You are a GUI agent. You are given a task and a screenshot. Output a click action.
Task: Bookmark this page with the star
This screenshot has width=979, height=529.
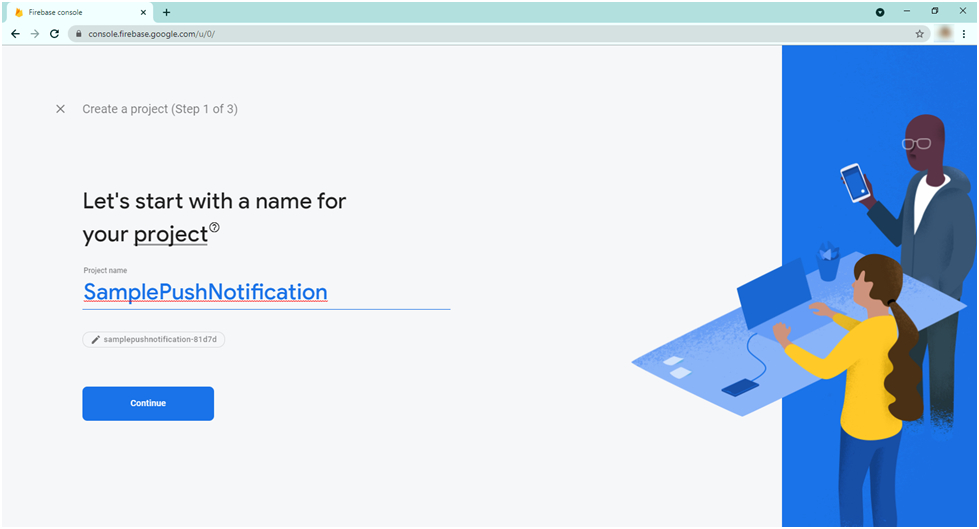[919, 34]
